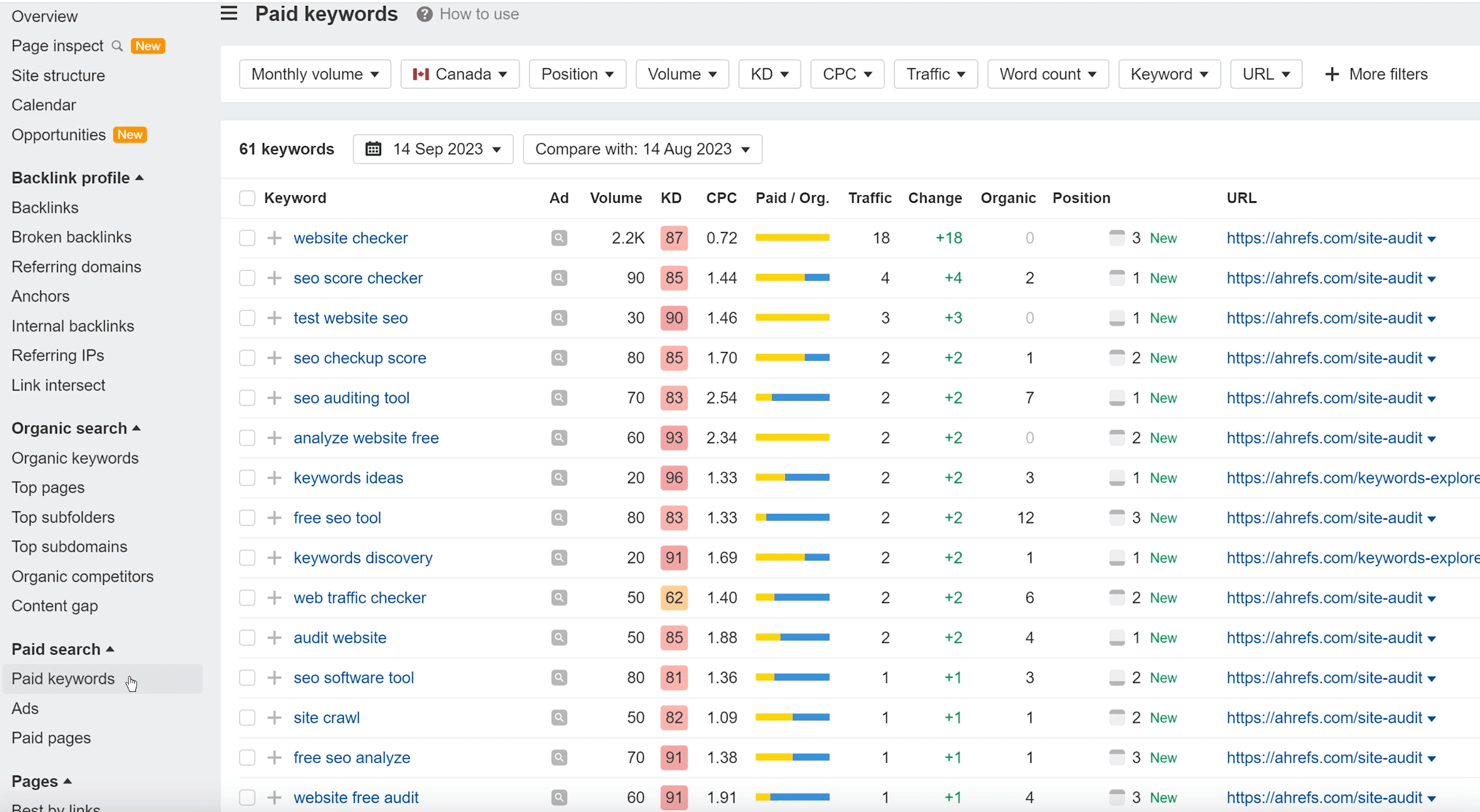
Task: Open the ad preview magnifier for free seo tool
Action: (x=558, y=517)
